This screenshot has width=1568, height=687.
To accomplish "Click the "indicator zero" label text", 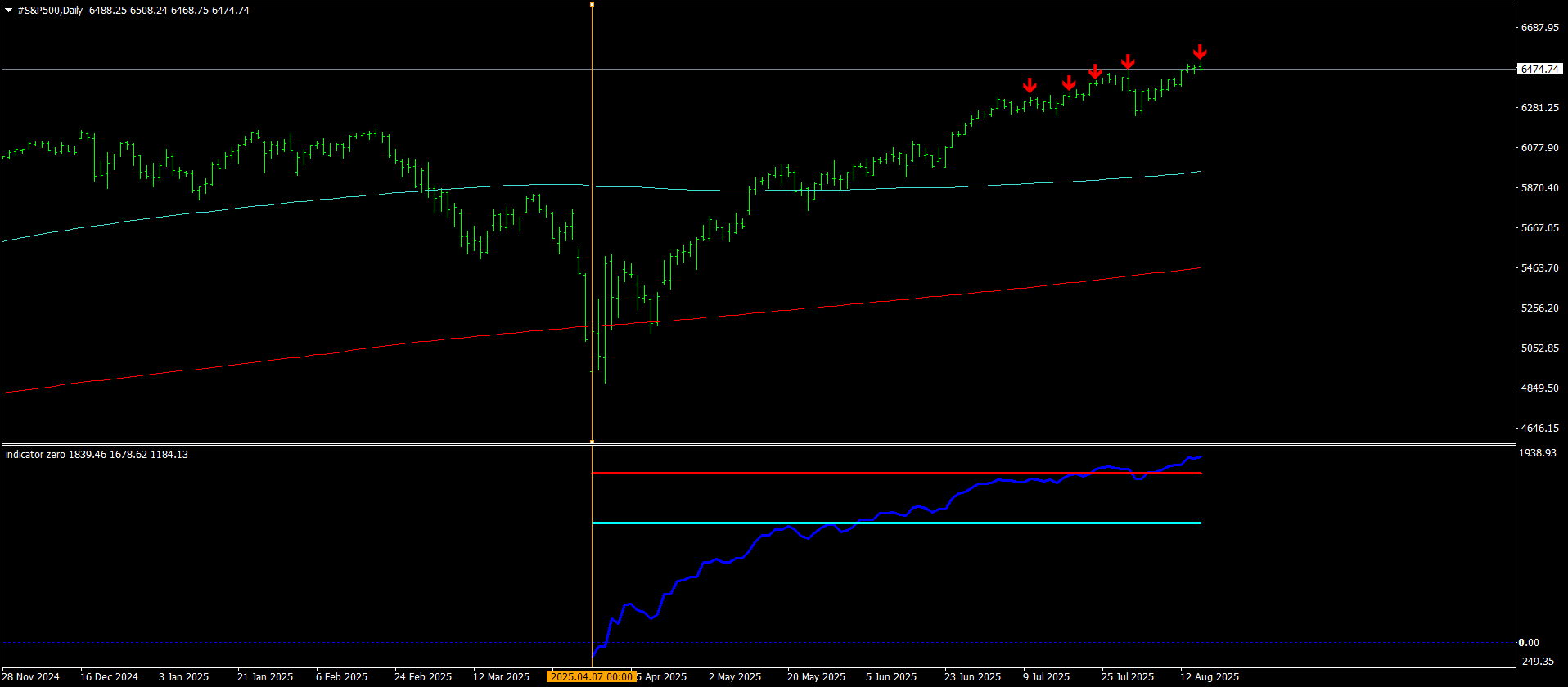I will click(35, 455).
